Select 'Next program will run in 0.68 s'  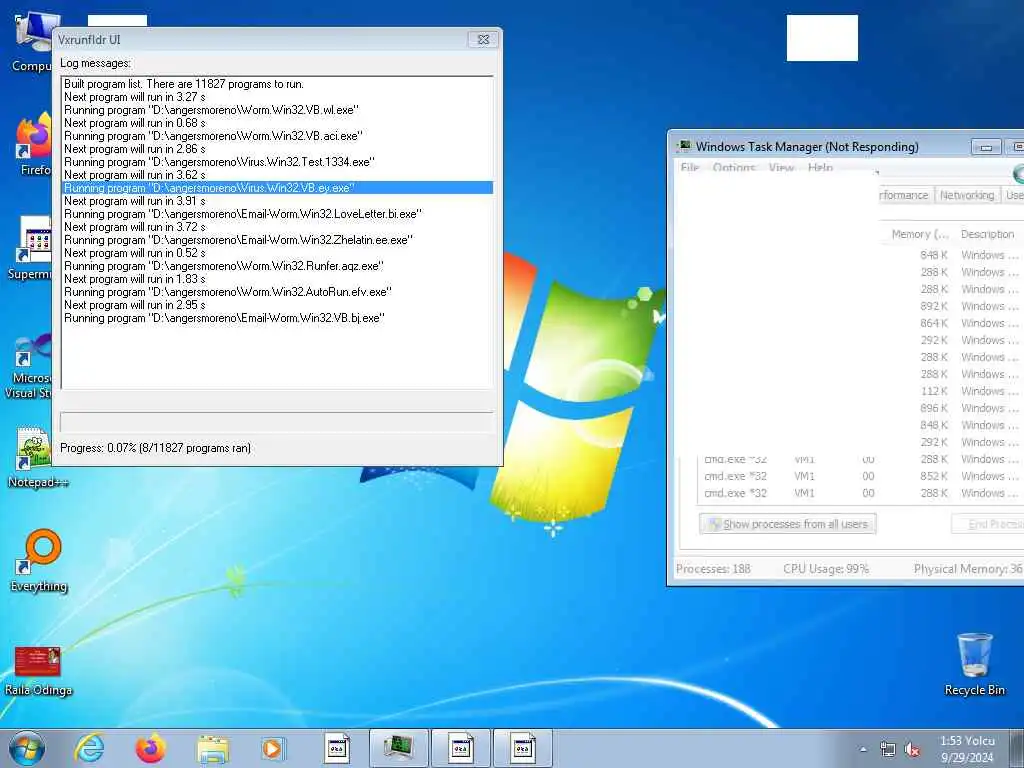pos(277,123)
